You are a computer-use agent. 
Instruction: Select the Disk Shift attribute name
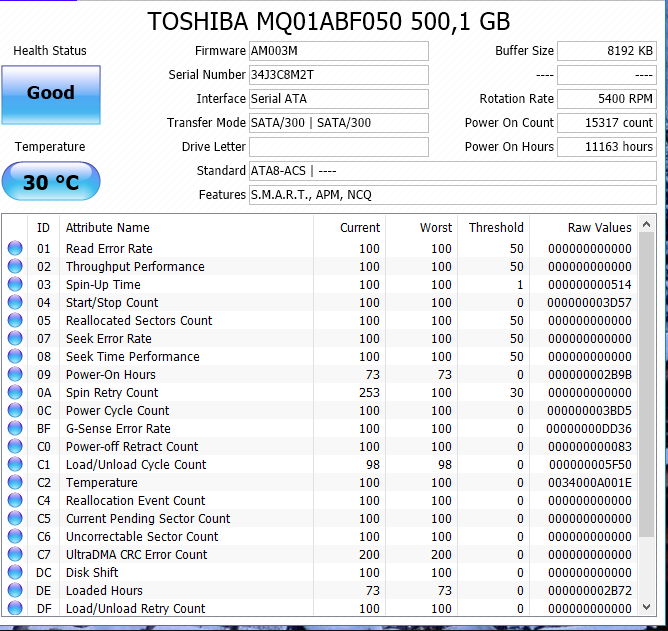click(x=92, y=572)
